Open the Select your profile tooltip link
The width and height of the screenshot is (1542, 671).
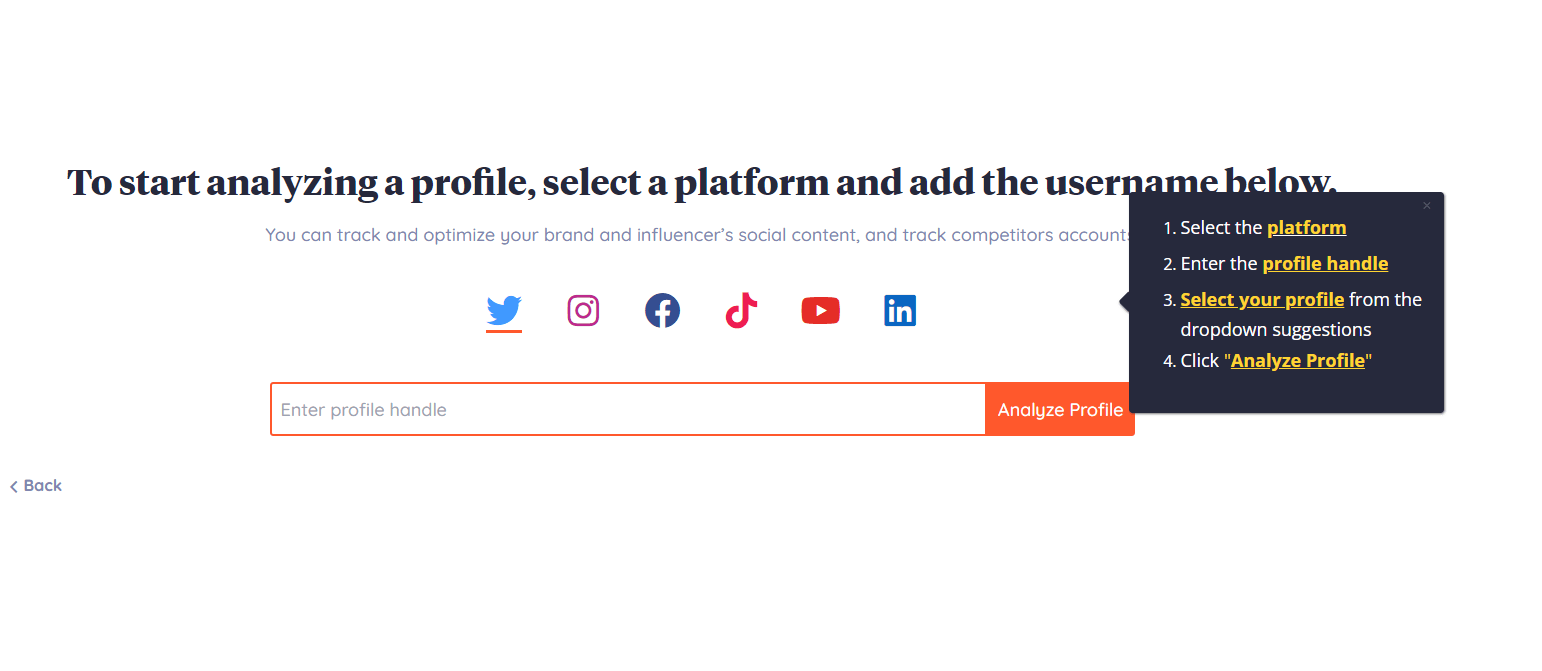tap(1261, 299)
